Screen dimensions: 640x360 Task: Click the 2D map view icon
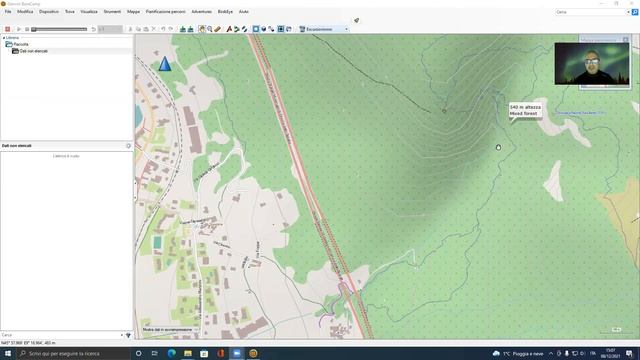256,29
